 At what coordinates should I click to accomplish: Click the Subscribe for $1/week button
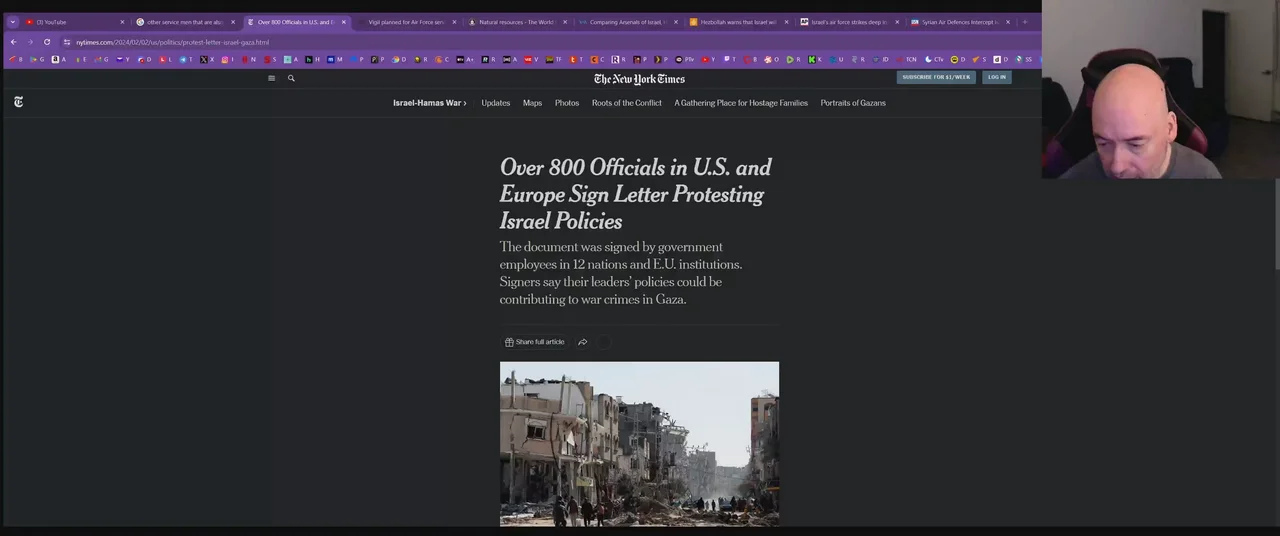(936, 77)
